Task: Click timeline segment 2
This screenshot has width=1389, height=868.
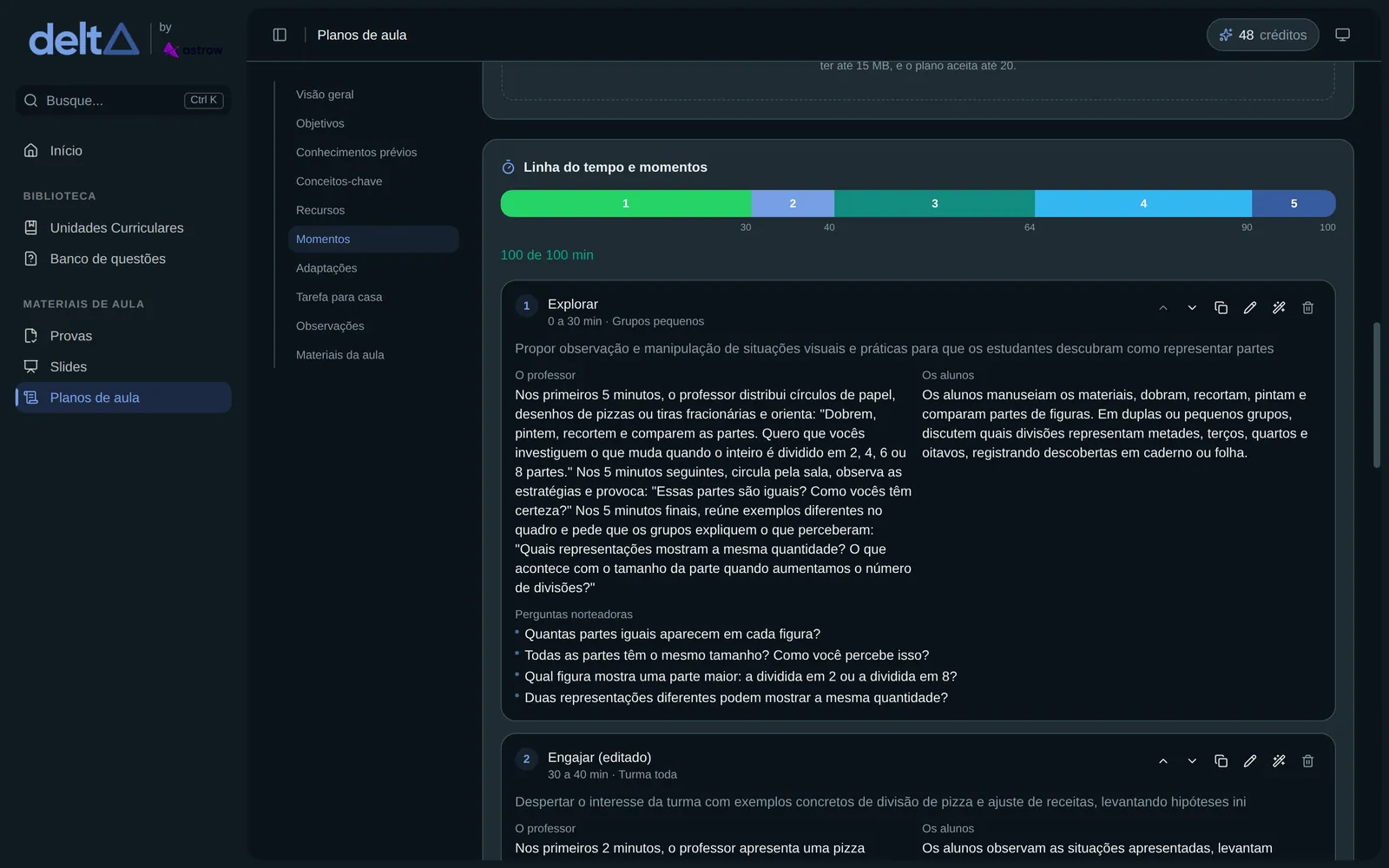Action: pyautogui.click(x=793, y=203)
